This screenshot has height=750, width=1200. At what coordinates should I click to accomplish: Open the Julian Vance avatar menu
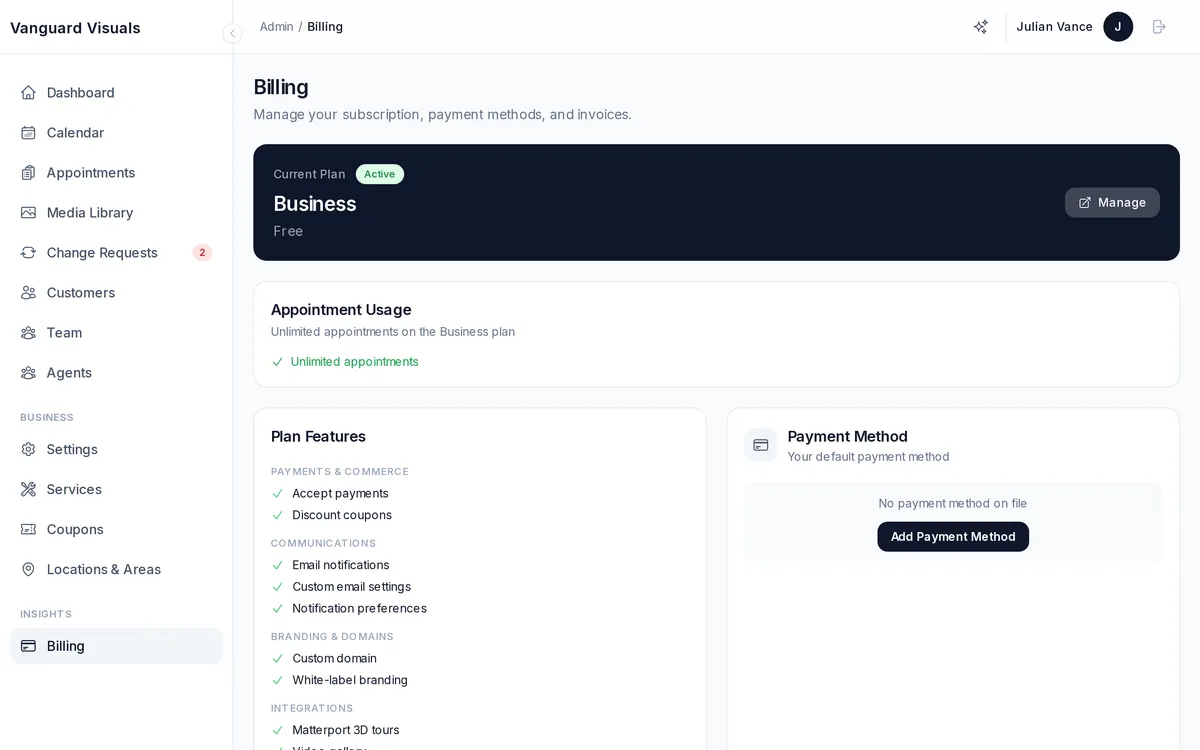1118,27
